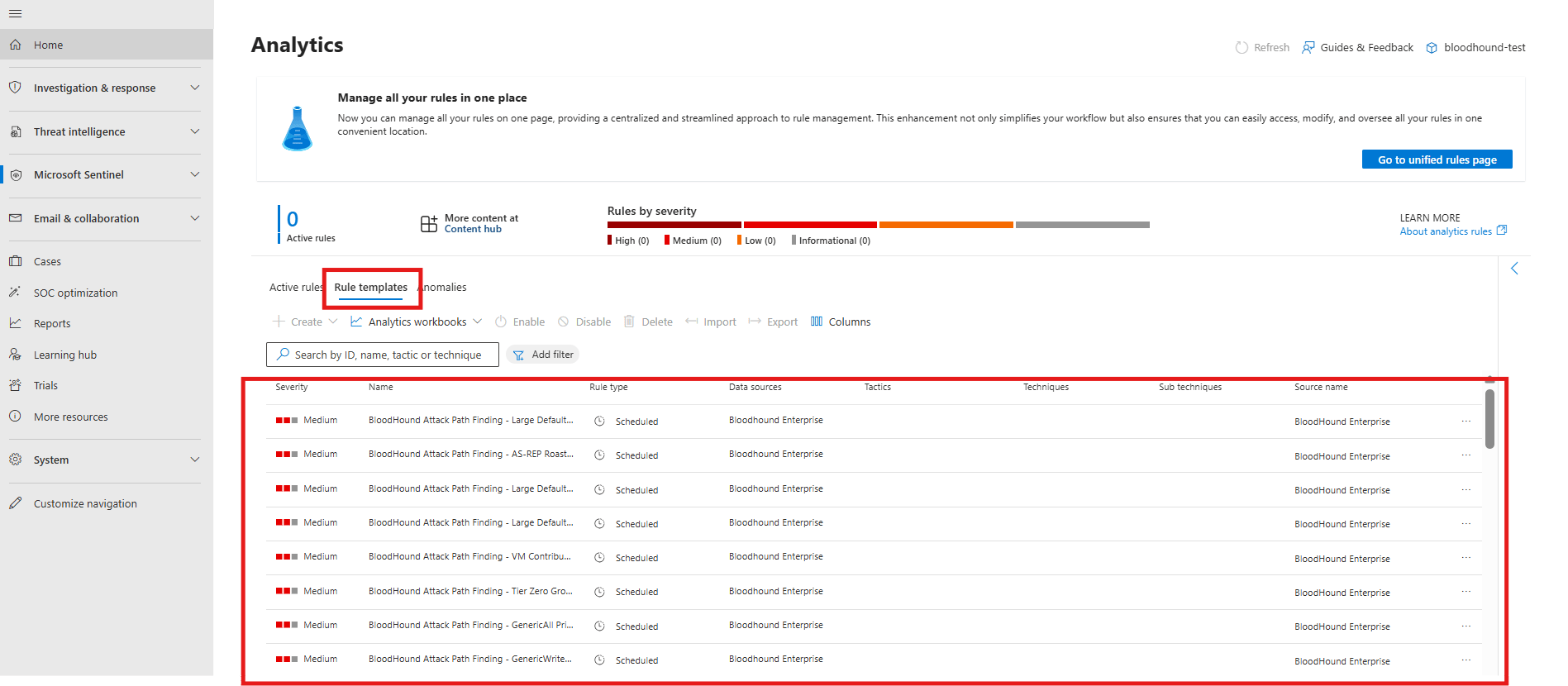The height and width of the screenshot is (686, 1568).
Task: Open more options for AS-REP Roast row
Action: coord(1466,455)
